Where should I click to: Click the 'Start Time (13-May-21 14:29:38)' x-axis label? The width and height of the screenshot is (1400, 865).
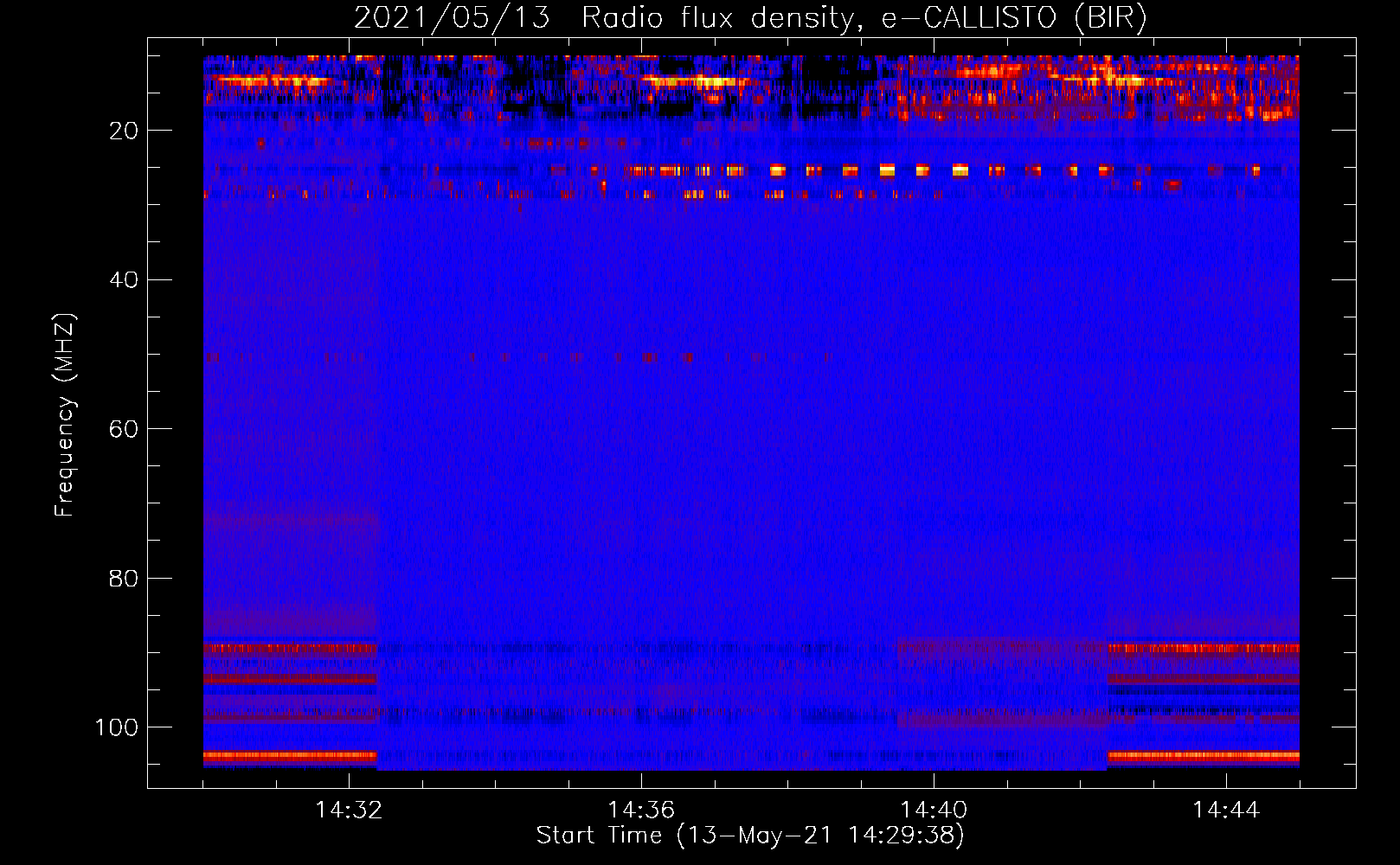[x=750, y=836]
